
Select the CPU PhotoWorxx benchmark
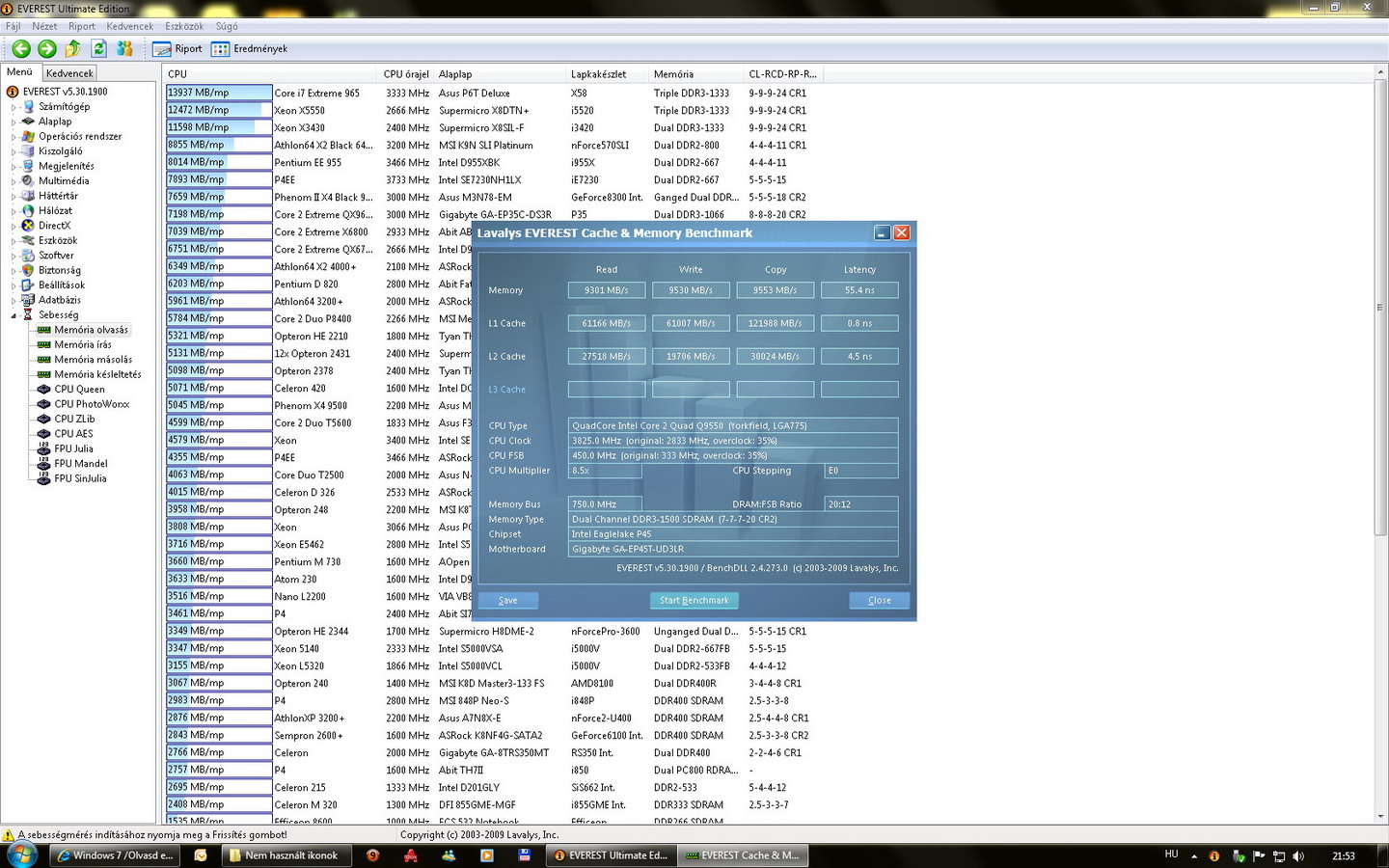point(92,404)
